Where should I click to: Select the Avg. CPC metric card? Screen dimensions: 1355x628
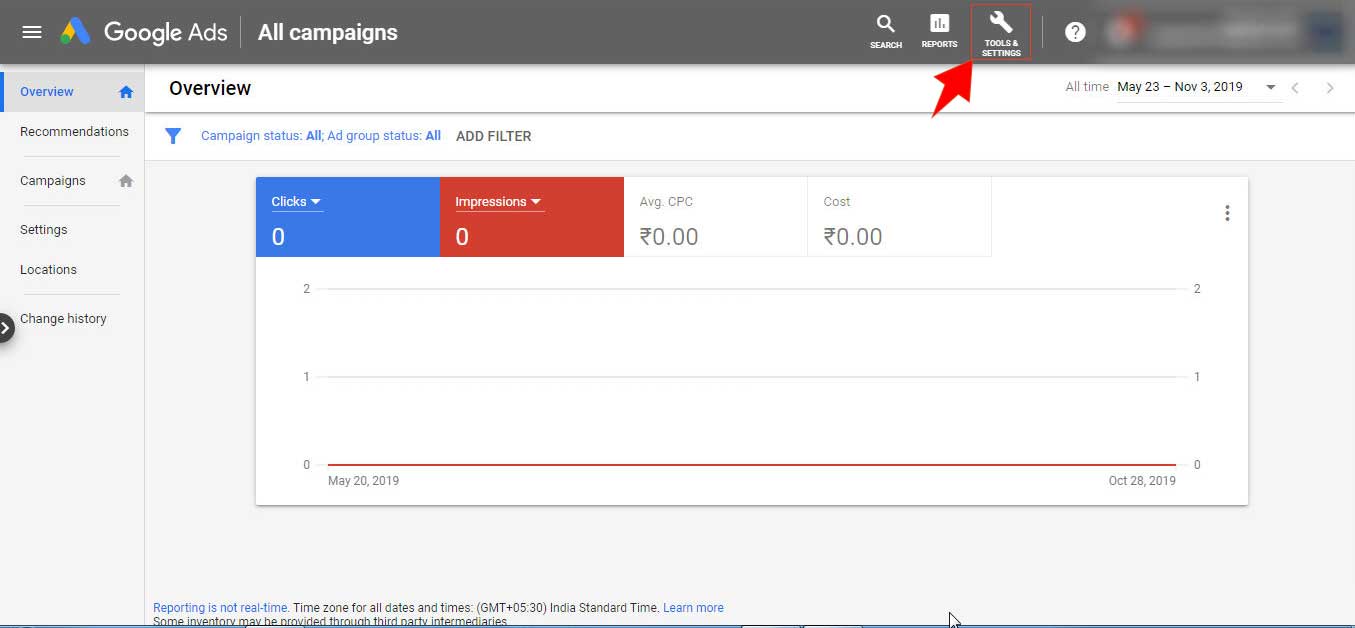click(x=715, y=218)
